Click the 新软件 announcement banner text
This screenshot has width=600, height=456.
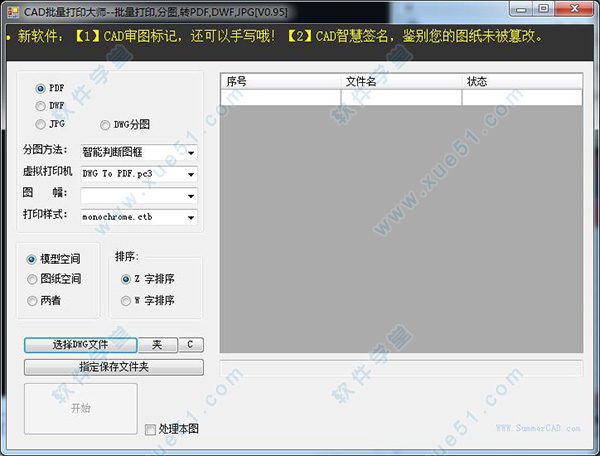click(280, 37)
